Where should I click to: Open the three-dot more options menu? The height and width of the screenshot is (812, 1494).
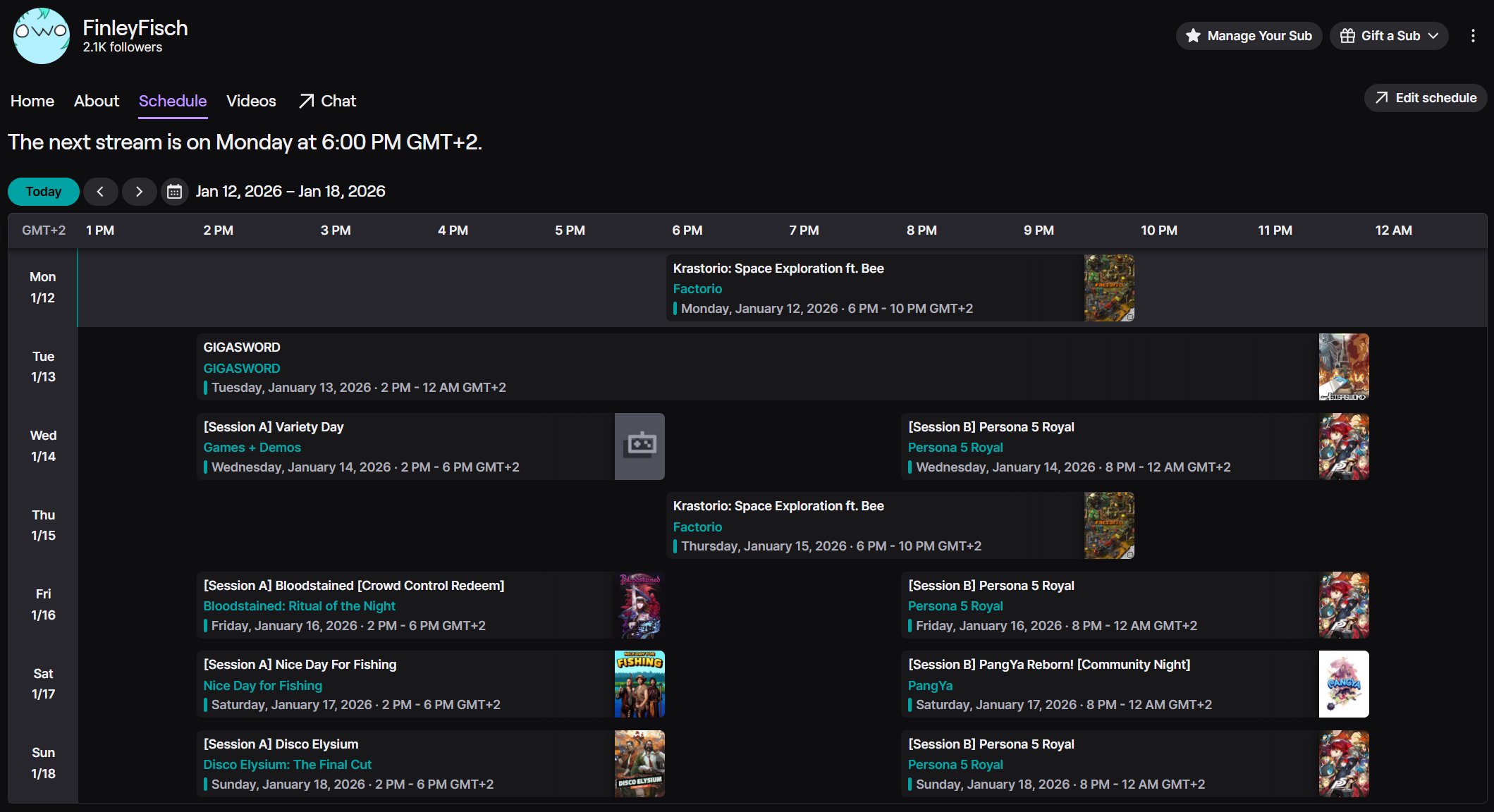(1473, 36)
